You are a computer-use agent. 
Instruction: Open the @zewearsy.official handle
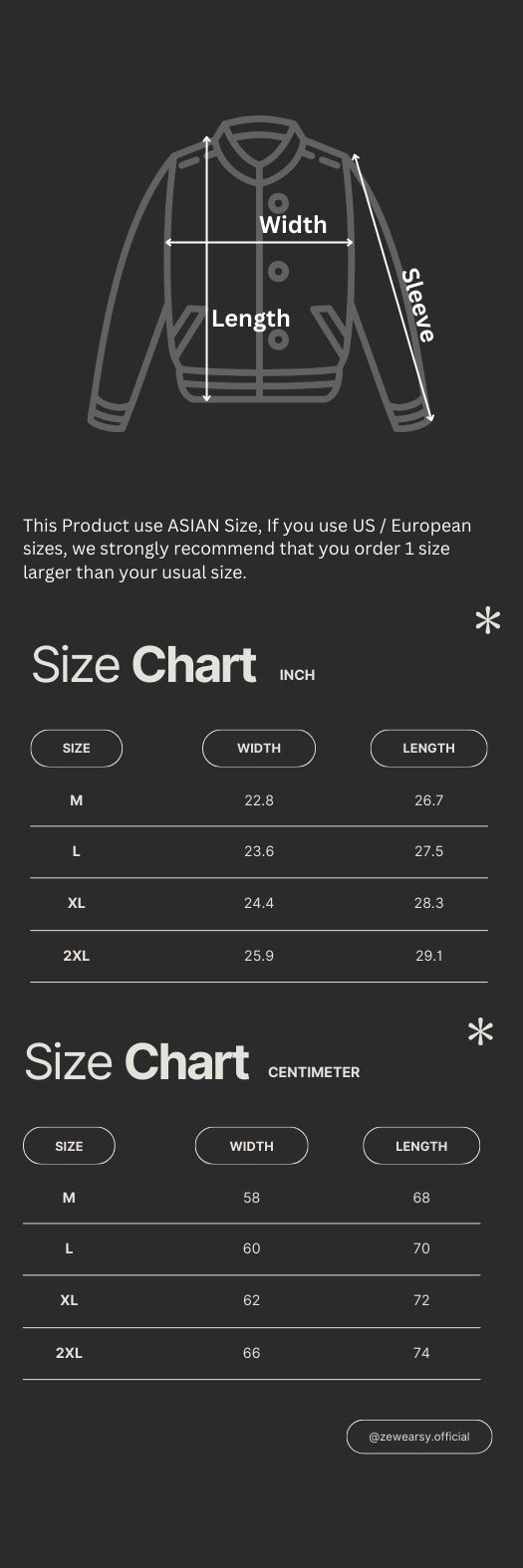click(x=419, y=1437)
